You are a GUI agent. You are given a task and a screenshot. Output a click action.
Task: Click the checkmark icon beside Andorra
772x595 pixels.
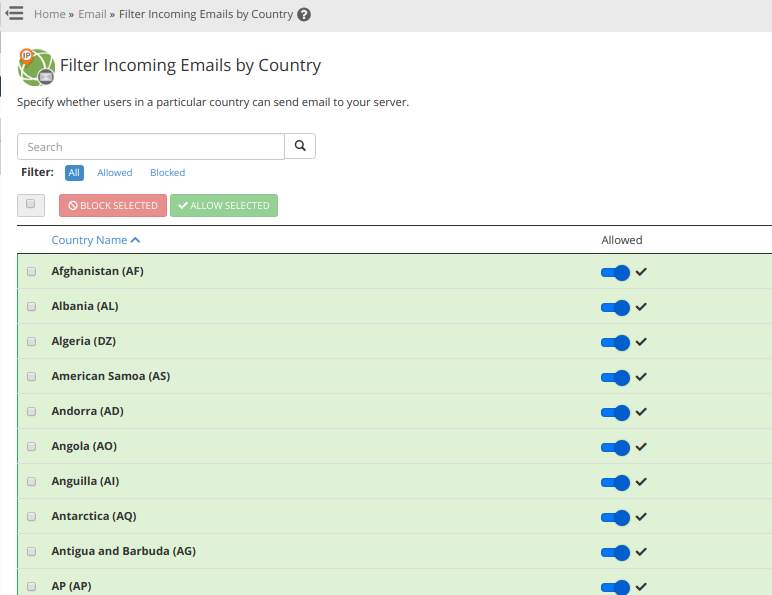pos(641,412)
